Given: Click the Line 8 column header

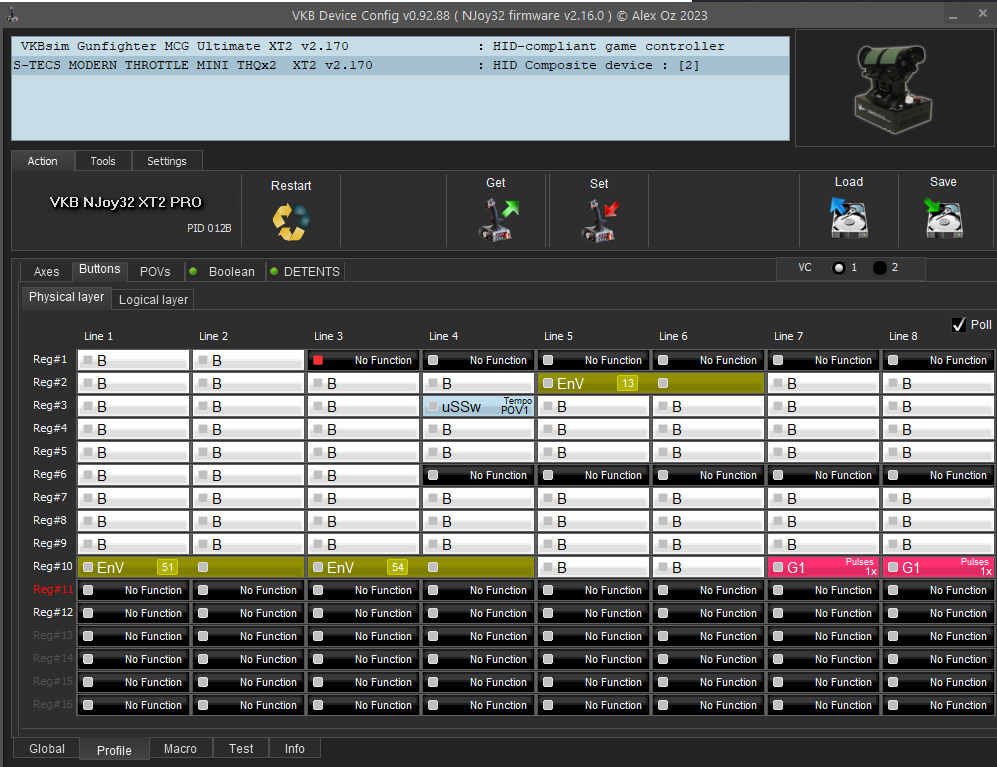Looking at the screenshot, I should (904, 336).
